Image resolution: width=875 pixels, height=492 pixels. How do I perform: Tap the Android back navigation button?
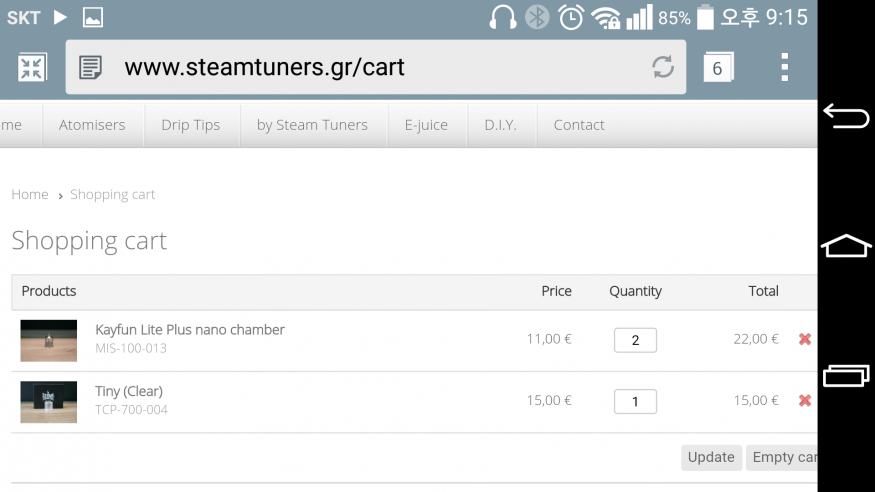click(x=846, y=116)
